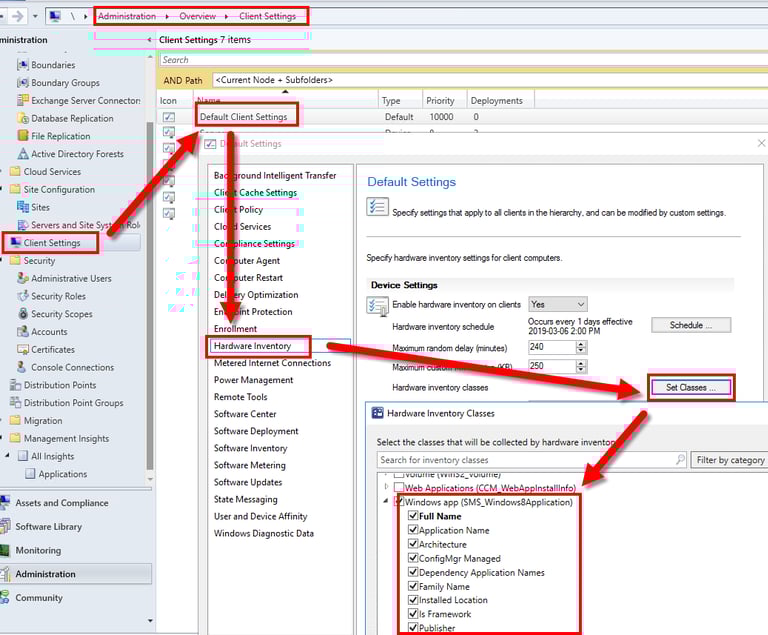The image size is (768, 635).
Task: Click the Search client settings field
Action: 463,60
